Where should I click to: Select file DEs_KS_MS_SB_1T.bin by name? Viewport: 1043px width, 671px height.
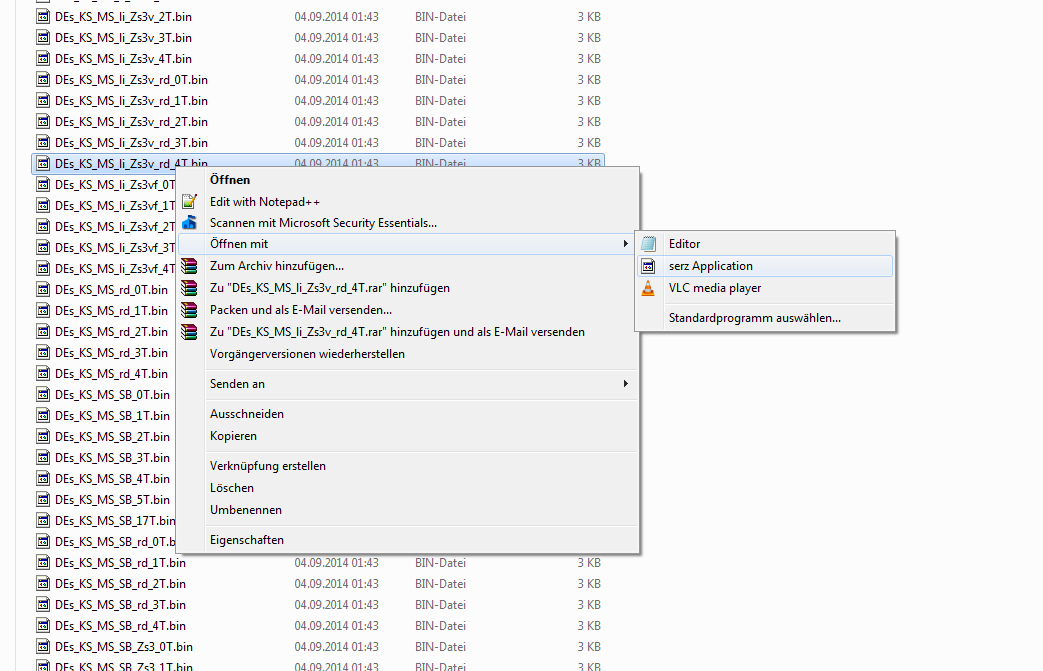coord(112,416)
